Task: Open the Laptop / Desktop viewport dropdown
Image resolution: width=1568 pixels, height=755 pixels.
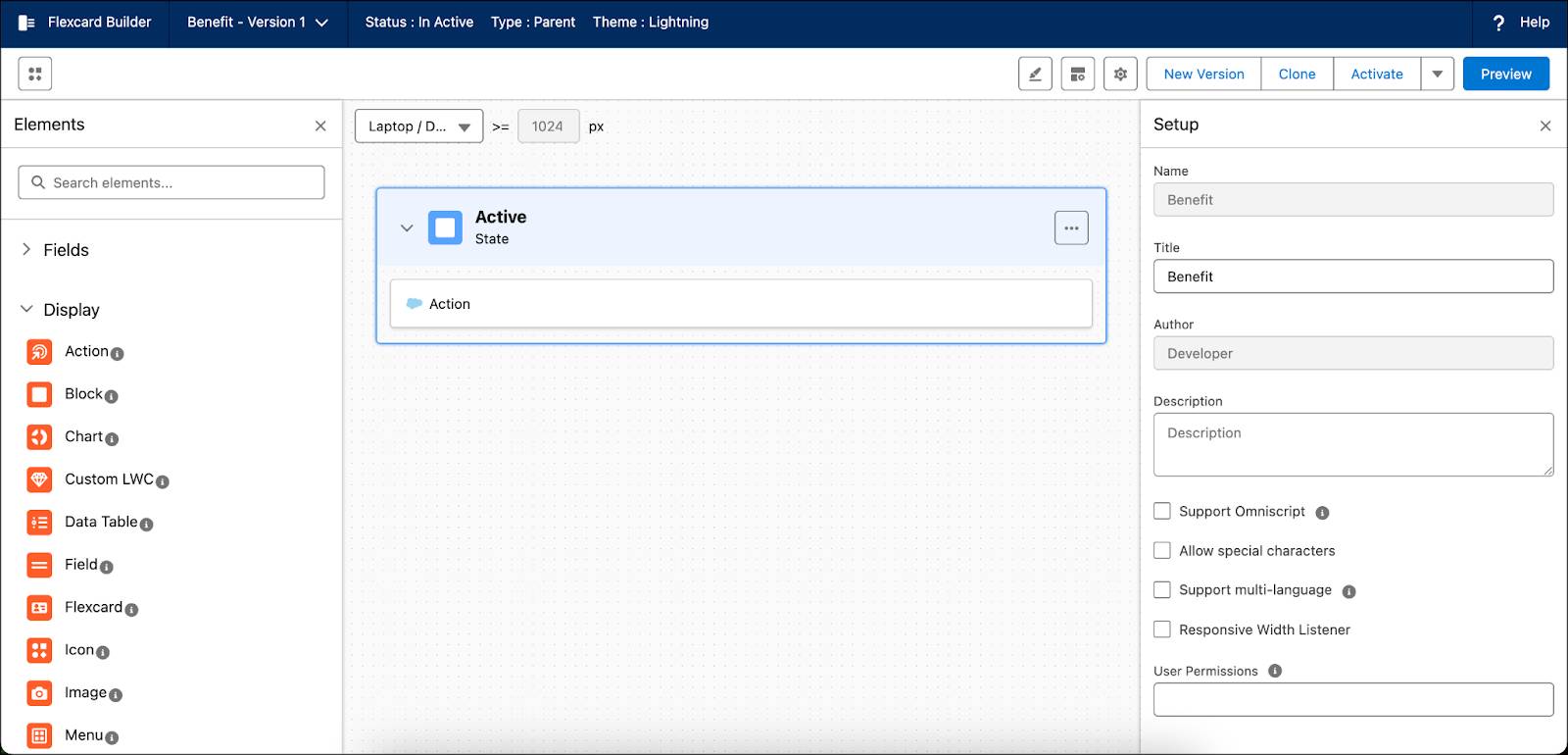Action: [x=418, y=126]
